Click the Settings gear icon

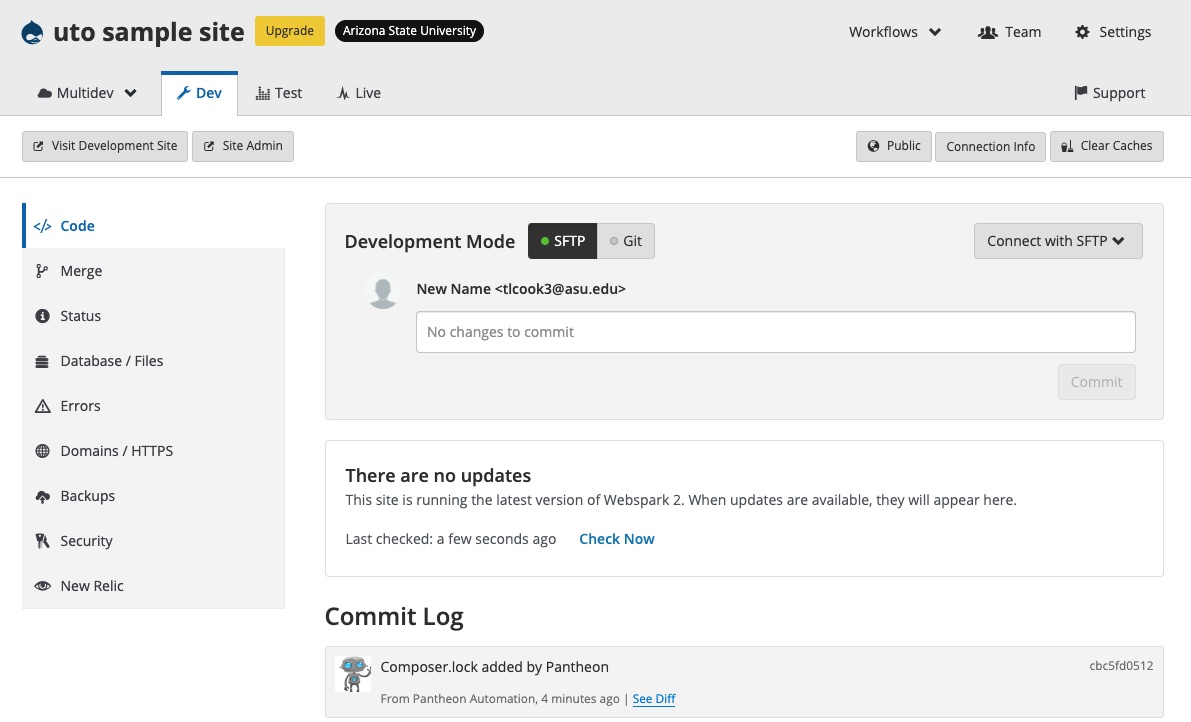pyautogui.click(x=1082, y=32)
